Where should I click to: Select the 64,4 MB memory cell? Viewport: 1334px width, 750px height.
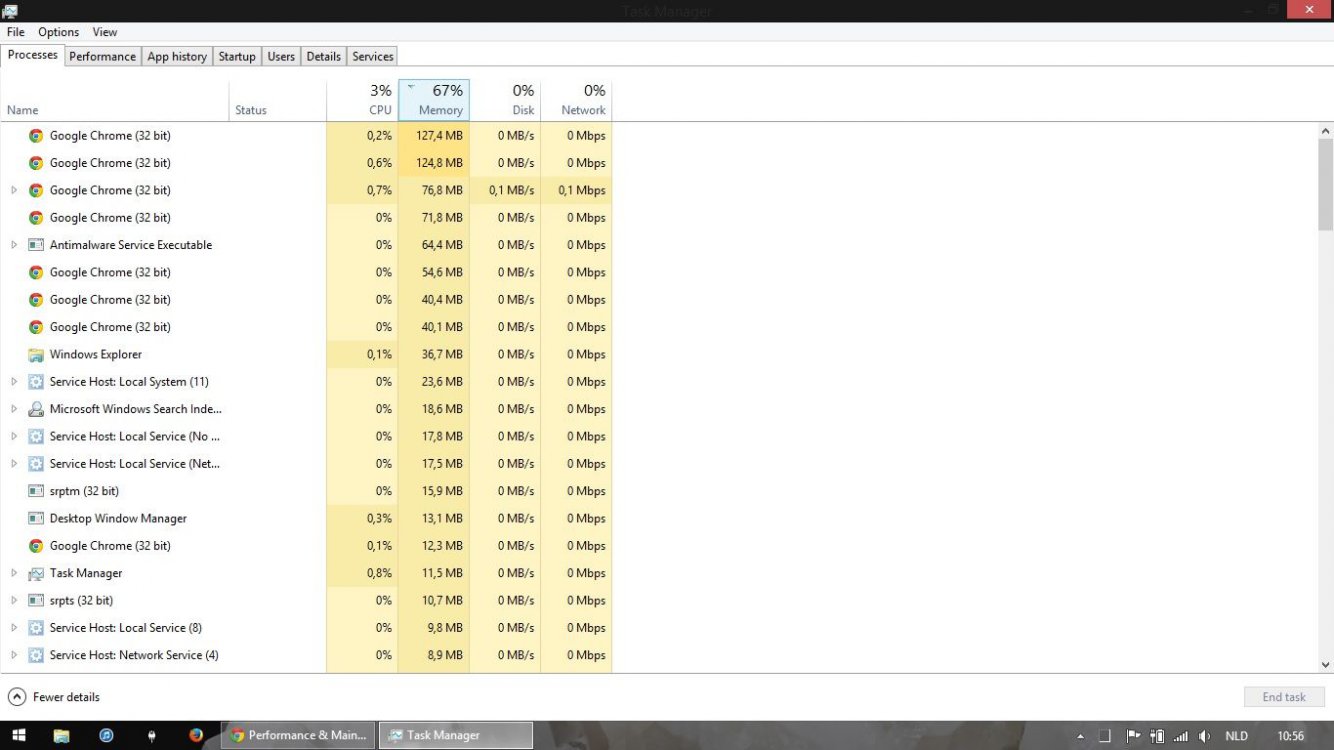coord(434,245)
